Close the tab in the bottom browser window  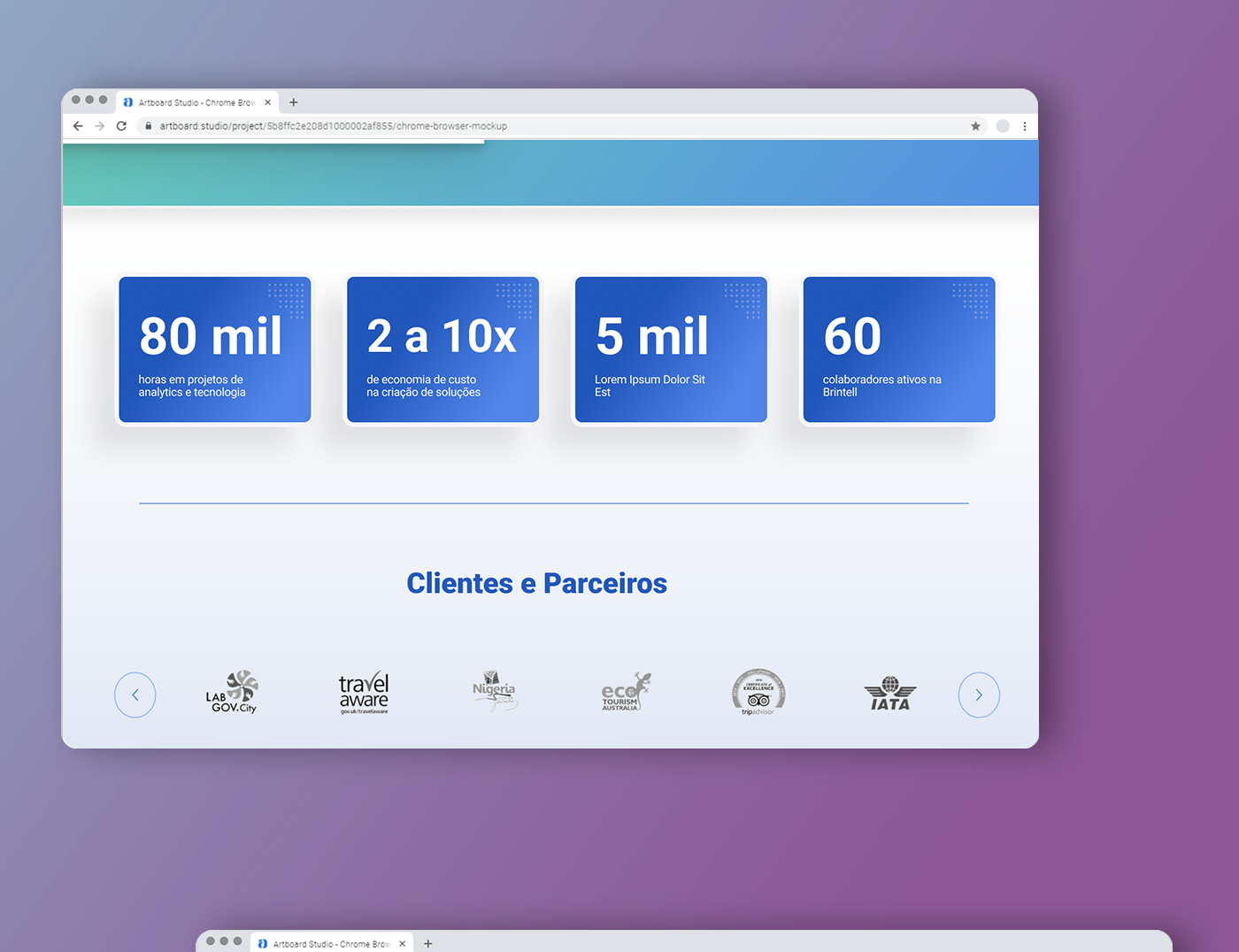pyautogui.click(x=402, y=943)
